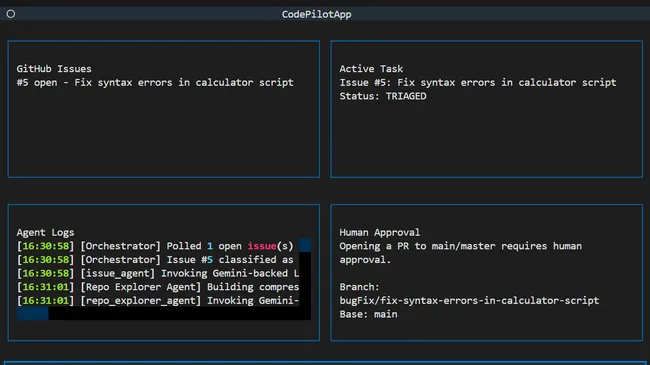Click the 'Opening a PR to main/master' message
650x365 pixels.
[461, 253]
